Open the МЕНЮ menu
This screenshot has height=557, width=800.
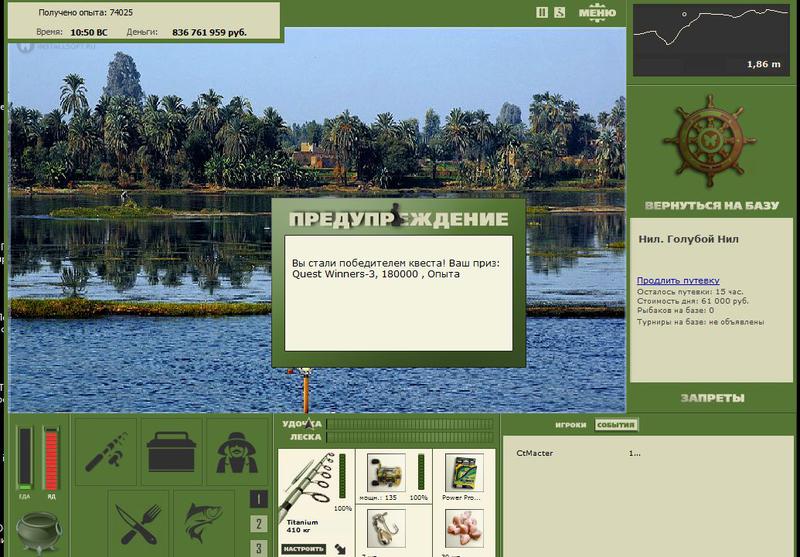click(x=597, y=12)
